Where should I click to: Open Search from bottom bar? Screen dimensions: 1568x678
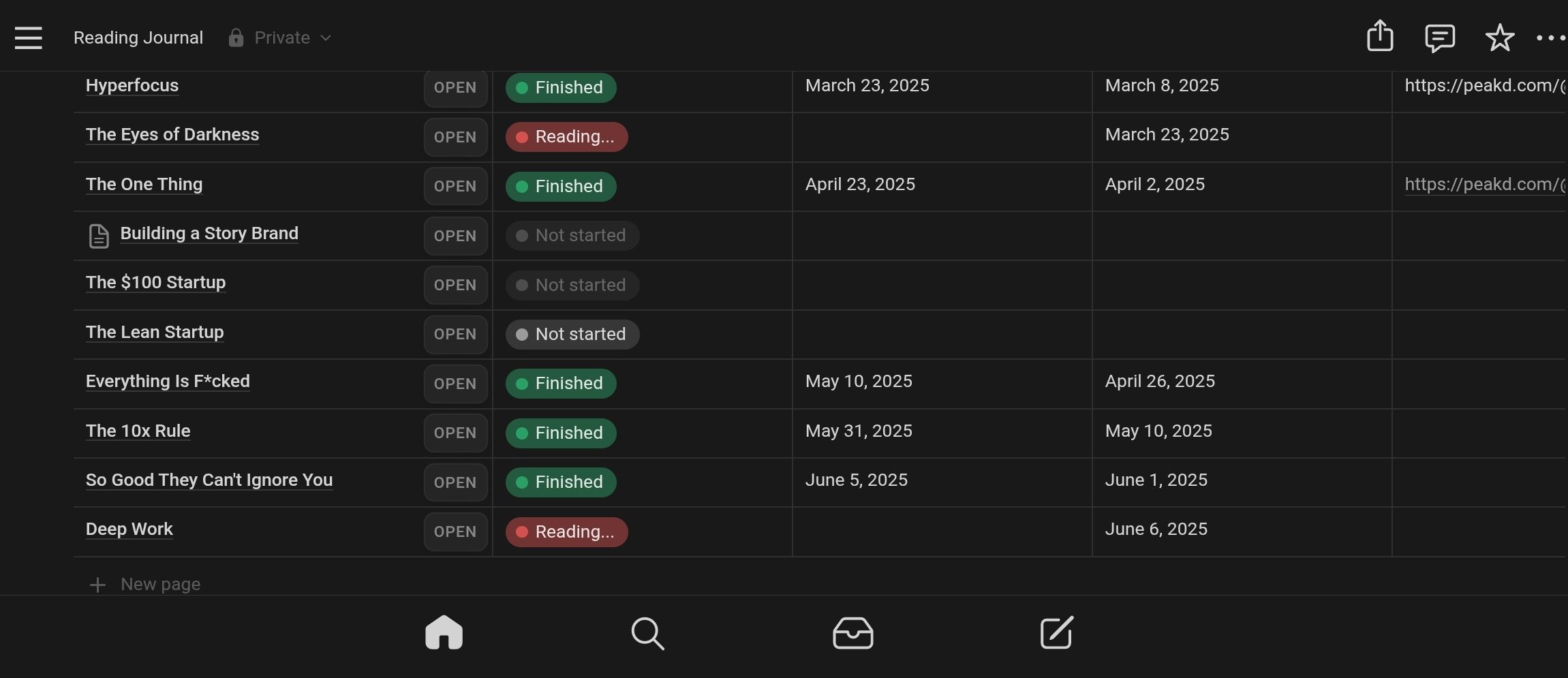pos(647,633)
